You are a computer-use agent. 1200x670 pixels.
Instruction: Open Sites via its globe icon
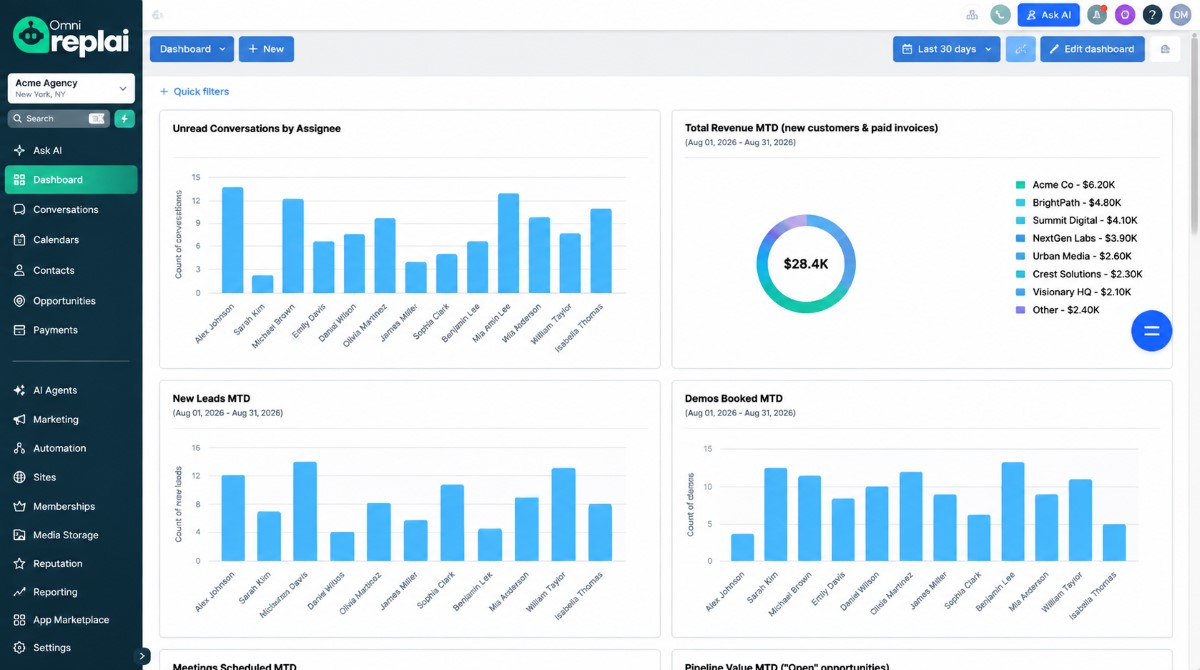click(x=19, y=477)
